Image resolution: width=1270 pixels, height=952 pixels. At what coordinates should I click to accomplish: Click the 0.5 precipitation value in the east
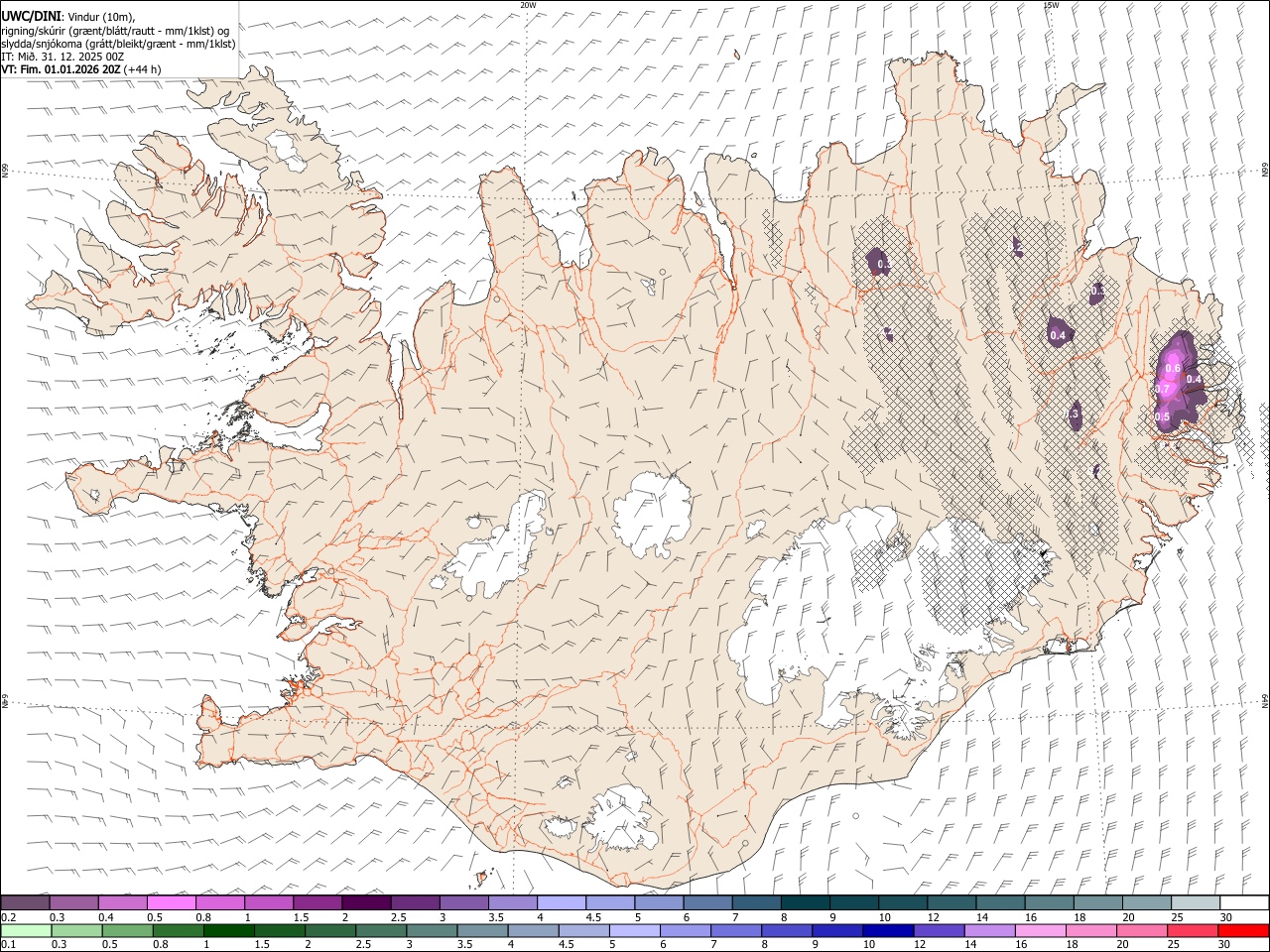(x=1162, y=417)
